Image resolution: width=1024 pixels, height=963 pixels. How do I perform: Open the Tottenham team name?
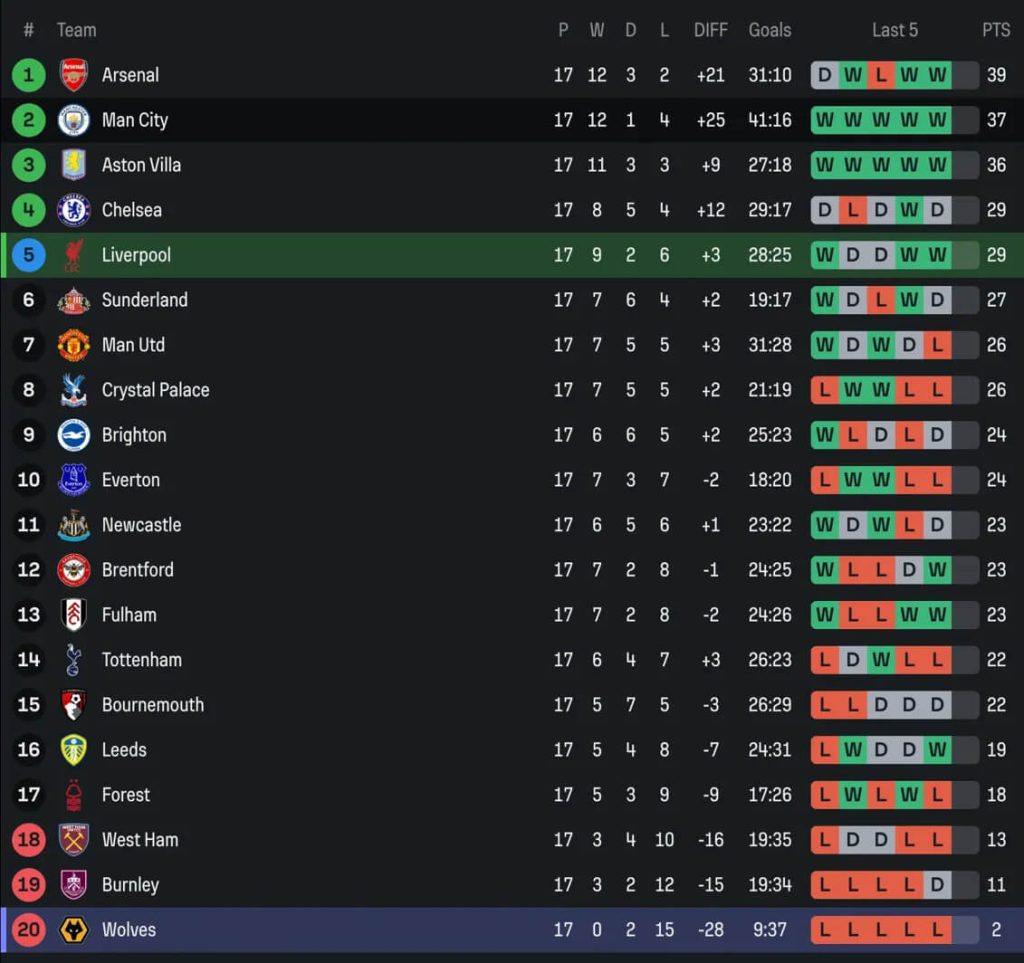[141, 660]
